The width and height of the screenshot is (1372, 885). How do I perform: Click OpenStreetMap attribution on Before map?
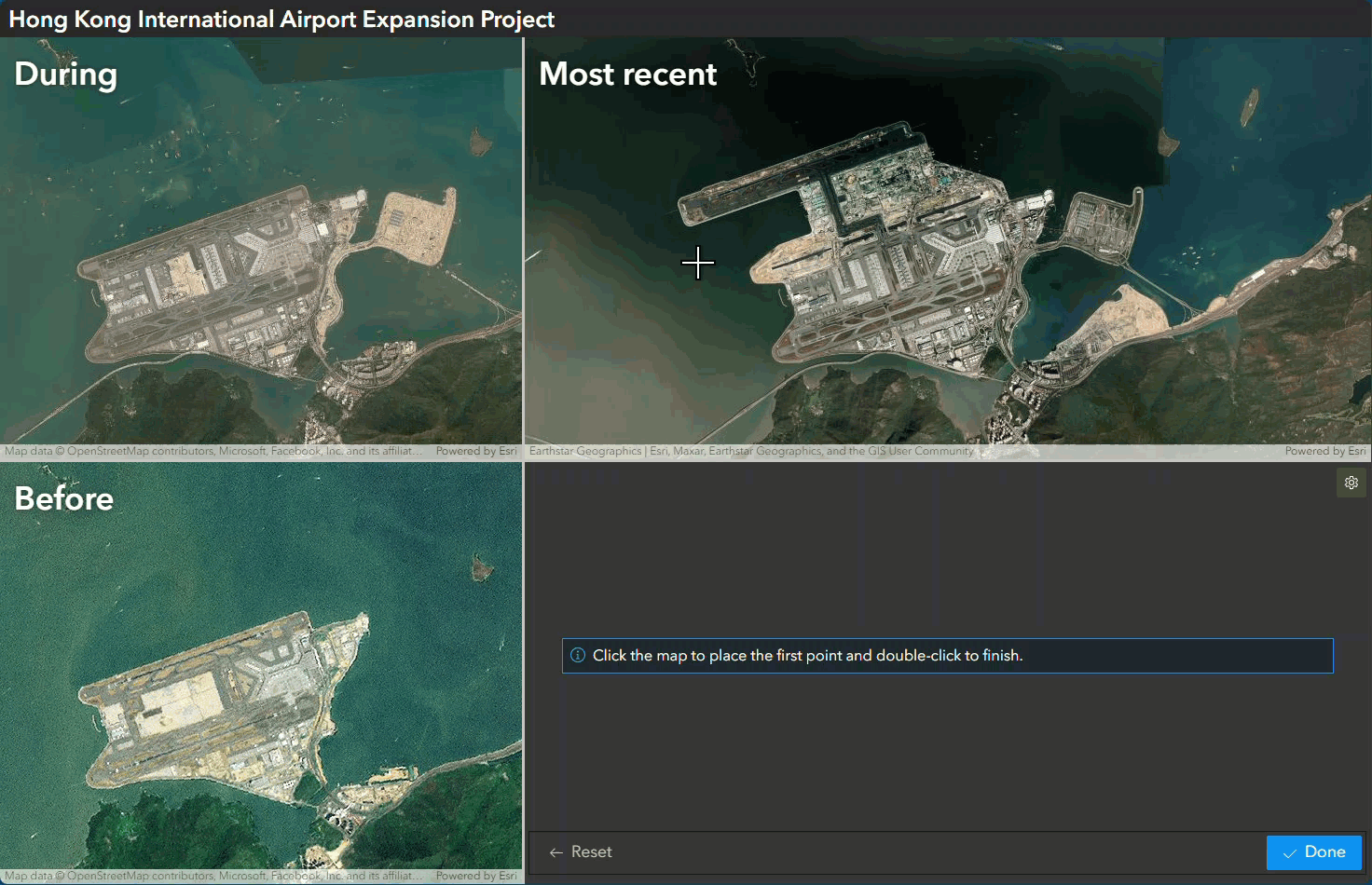pos(213,876)
